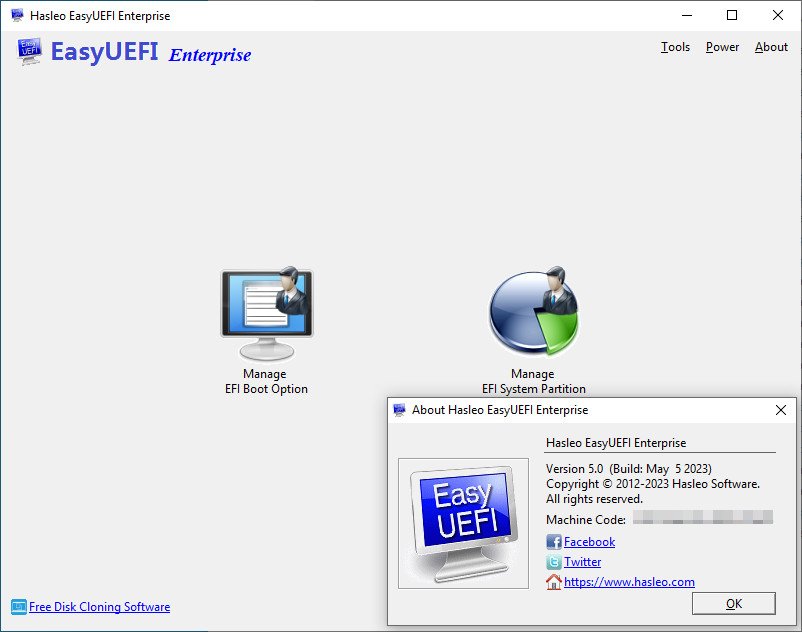Click the title bar application icon
802x632 pixels.
[17, 15]
